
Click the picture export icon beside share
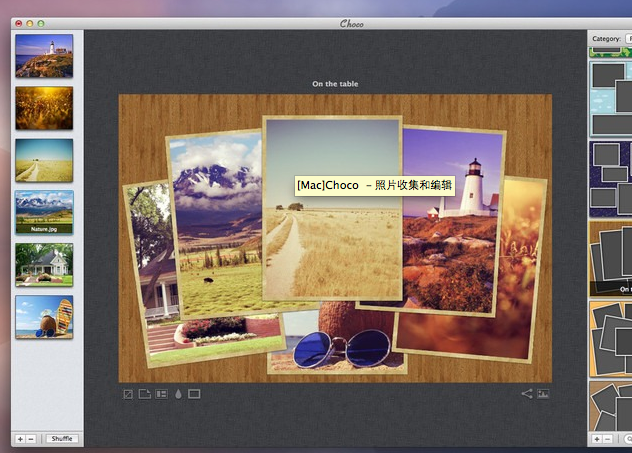pos(544,394)
